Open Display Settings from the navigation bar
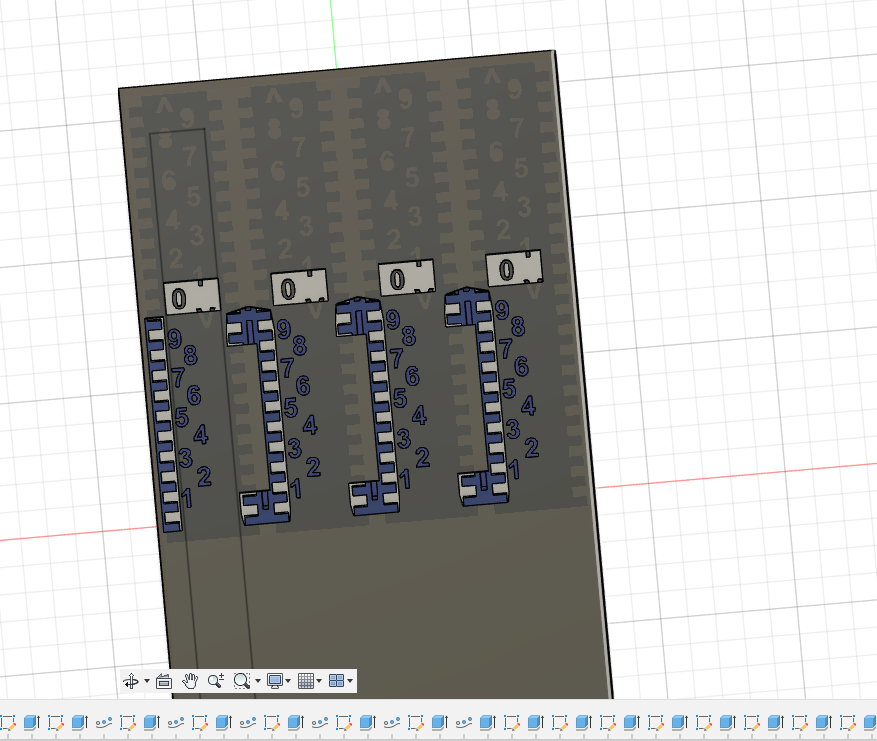877x741 pixels. (275, 680)
